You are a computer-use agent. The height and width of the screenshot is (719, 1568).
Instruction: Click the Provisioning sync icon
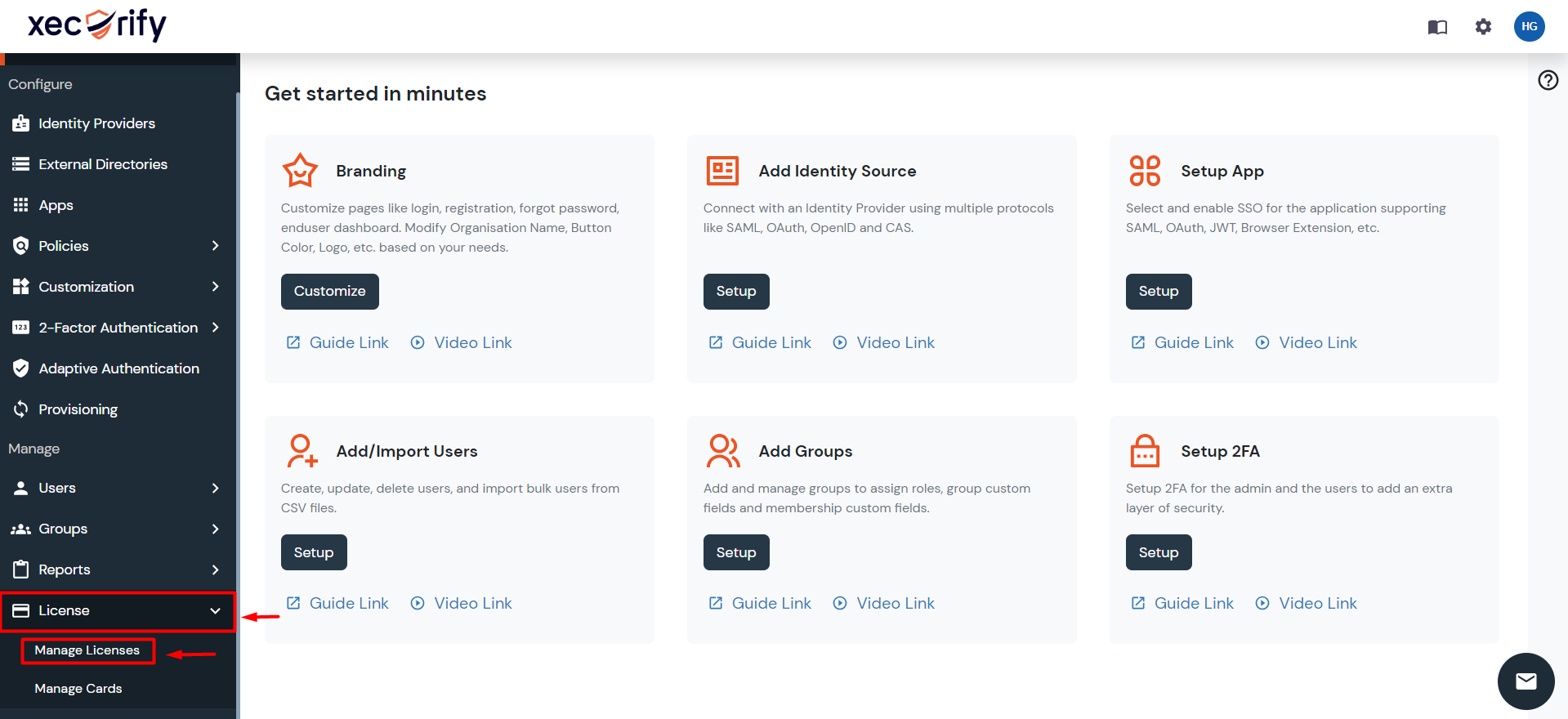pyautogui.click(x=21, y=409)
